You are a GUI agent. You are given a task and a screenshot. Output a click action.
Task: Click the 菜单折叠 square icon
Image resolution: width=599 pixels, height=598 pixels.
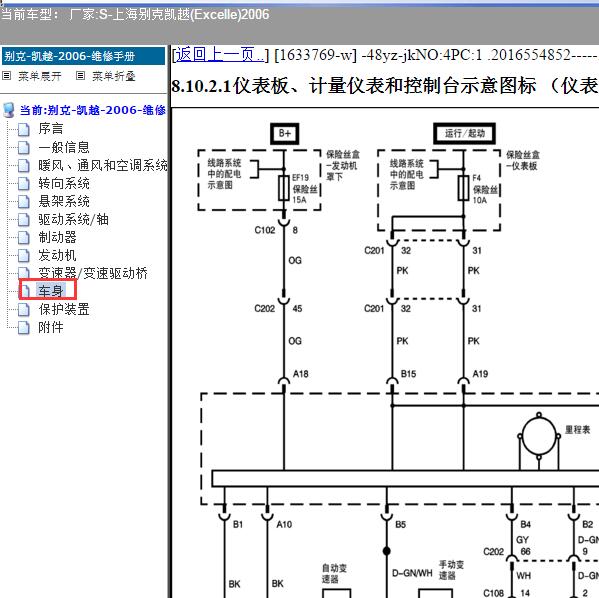pos(80,76)
